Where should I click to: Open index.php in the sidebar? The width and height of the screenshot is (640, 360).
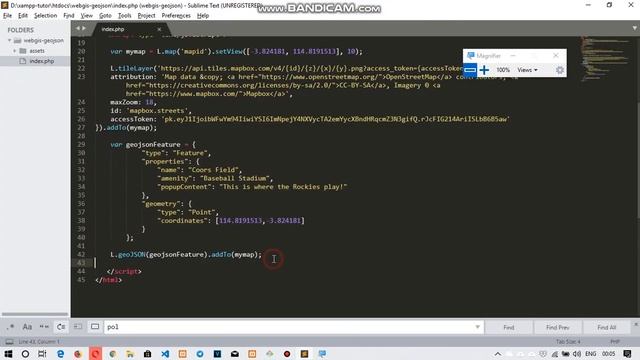(x=42, y=61)
